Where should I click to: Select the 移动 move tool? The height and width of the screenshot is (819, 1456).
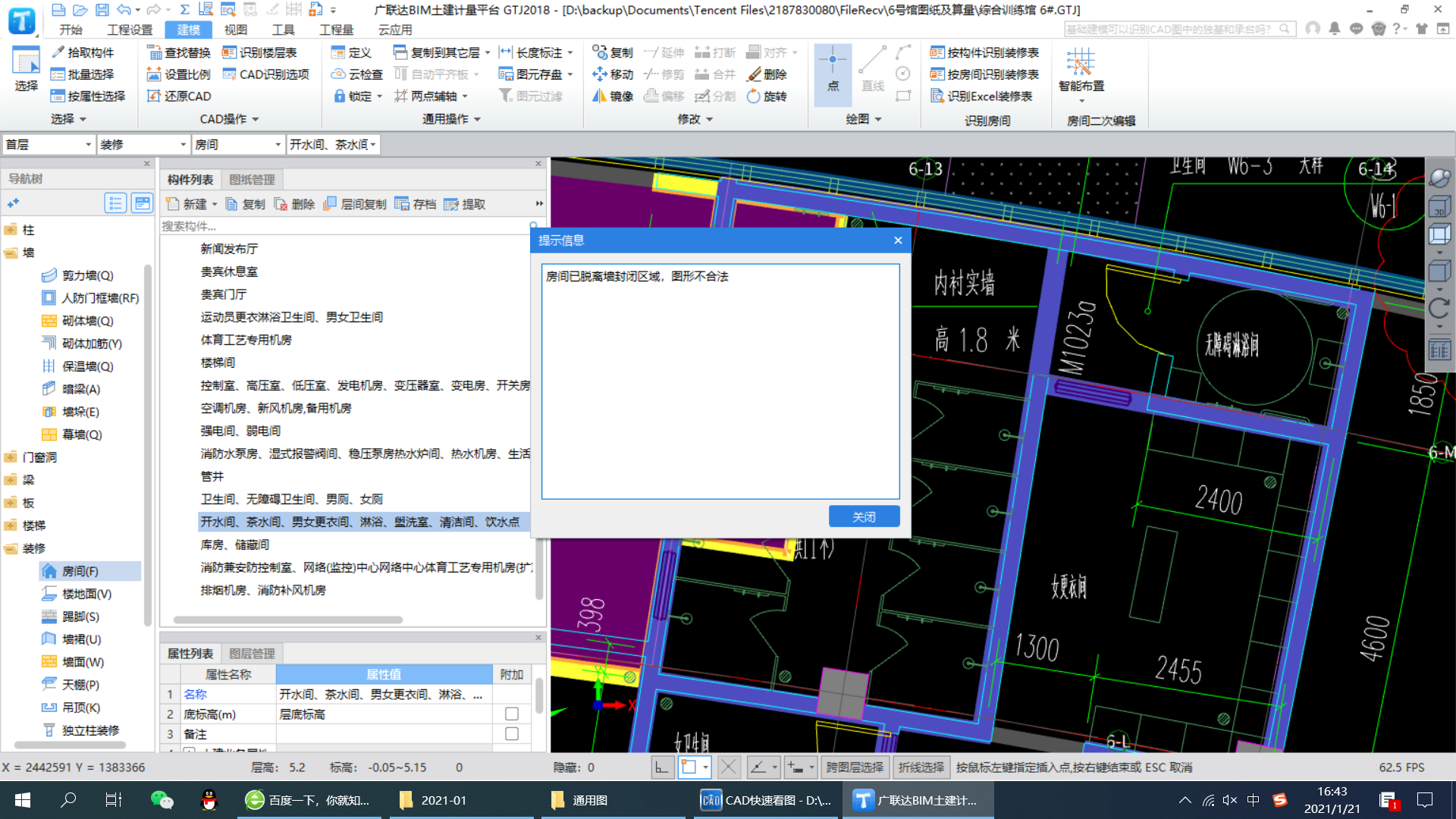click(x=613, y=74)
